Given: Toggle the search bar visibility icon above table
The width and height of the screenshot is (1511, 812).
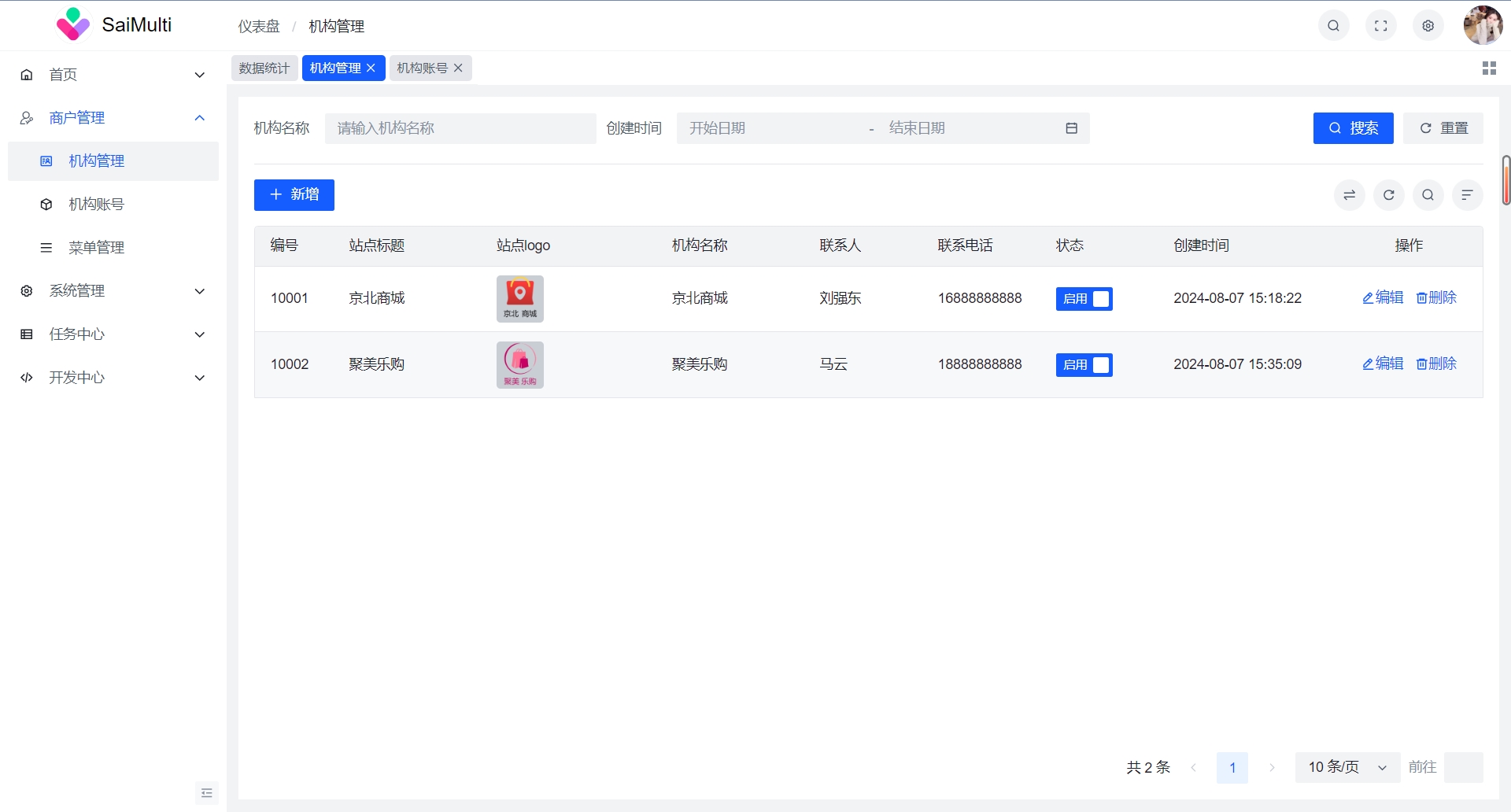Looking at the screenshot, I should [1428, 195].
